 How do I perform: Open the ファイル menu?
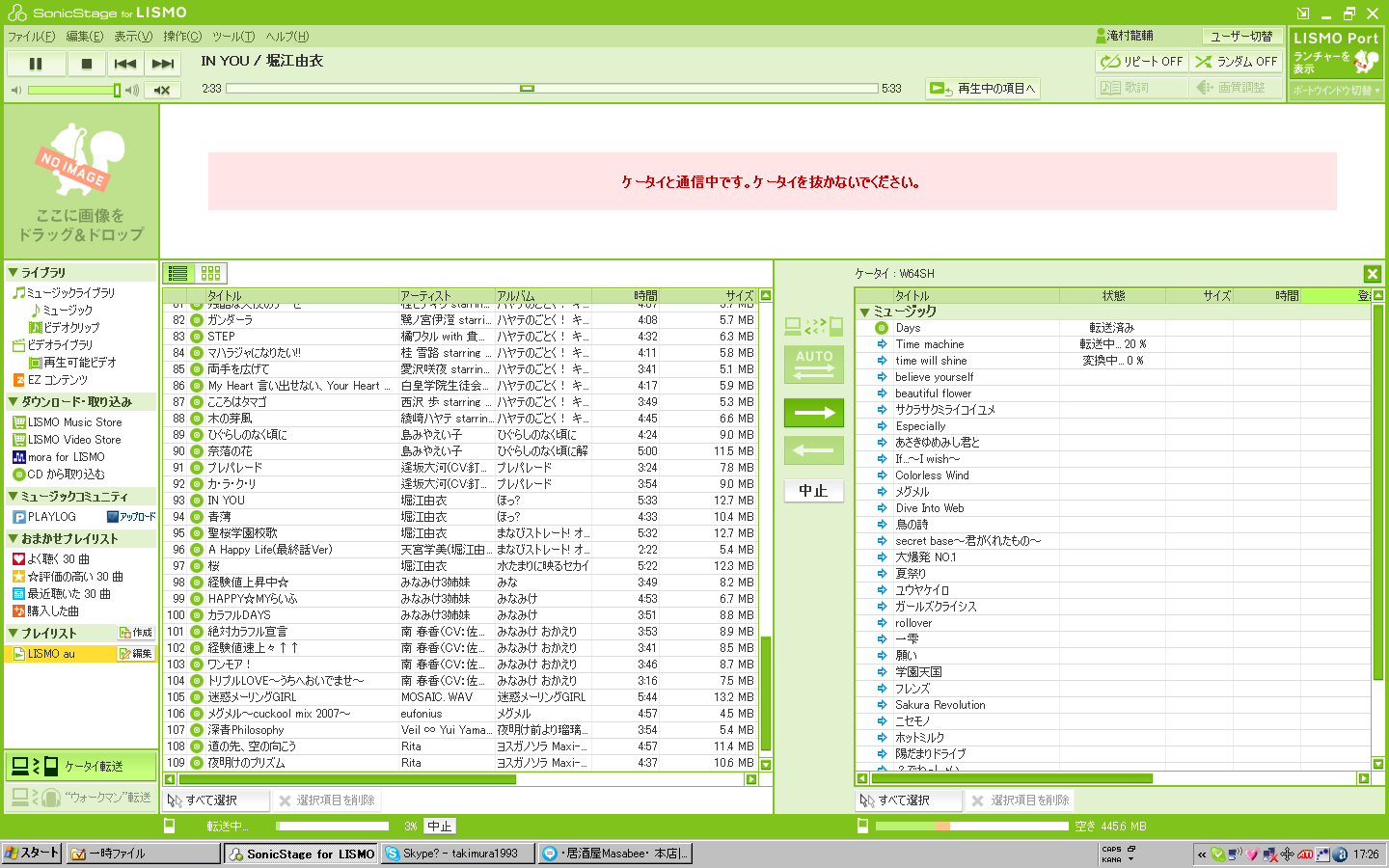point(32,37)
